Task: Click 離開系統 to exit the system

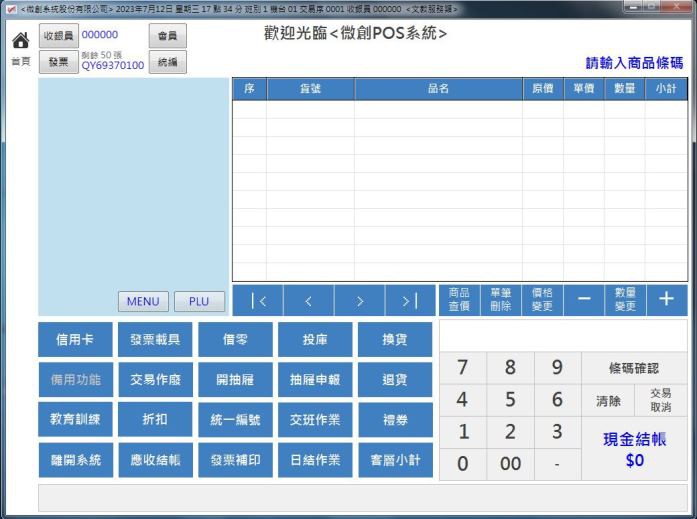Action: pos(76,460)
